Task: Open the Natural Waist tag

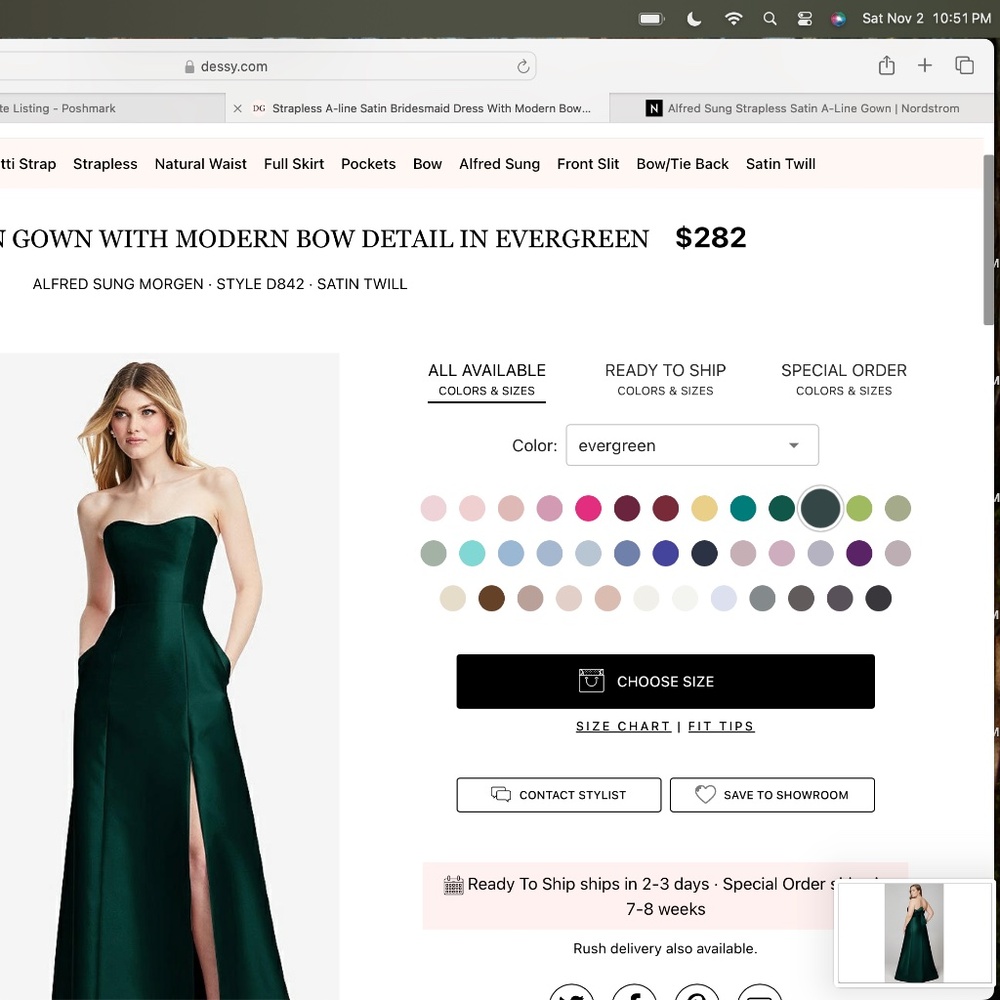Action: [x=200, y=164]
